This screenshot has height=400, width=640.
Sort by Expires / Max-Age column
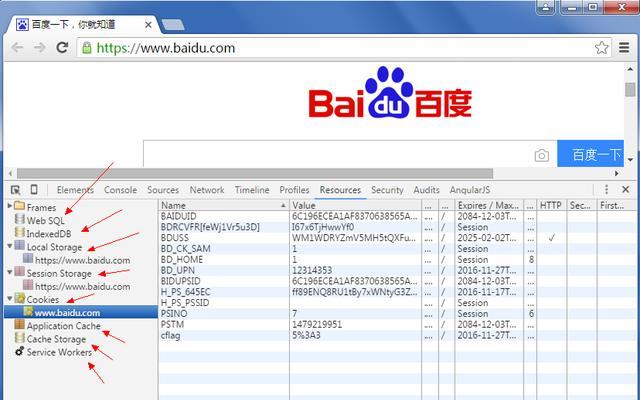(x=489, y=205)
